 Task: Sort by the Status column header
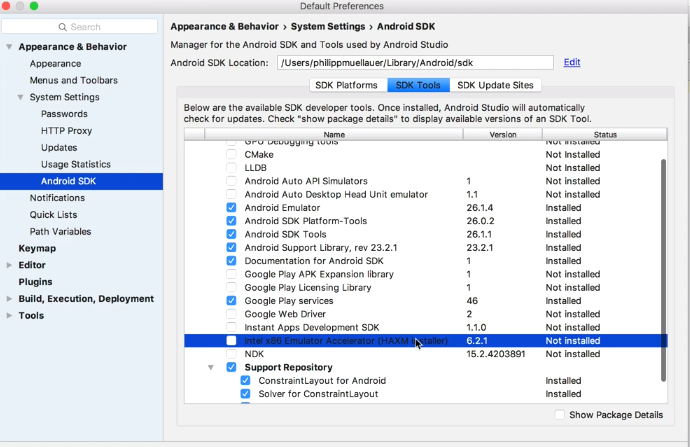(x=605, y=135)
